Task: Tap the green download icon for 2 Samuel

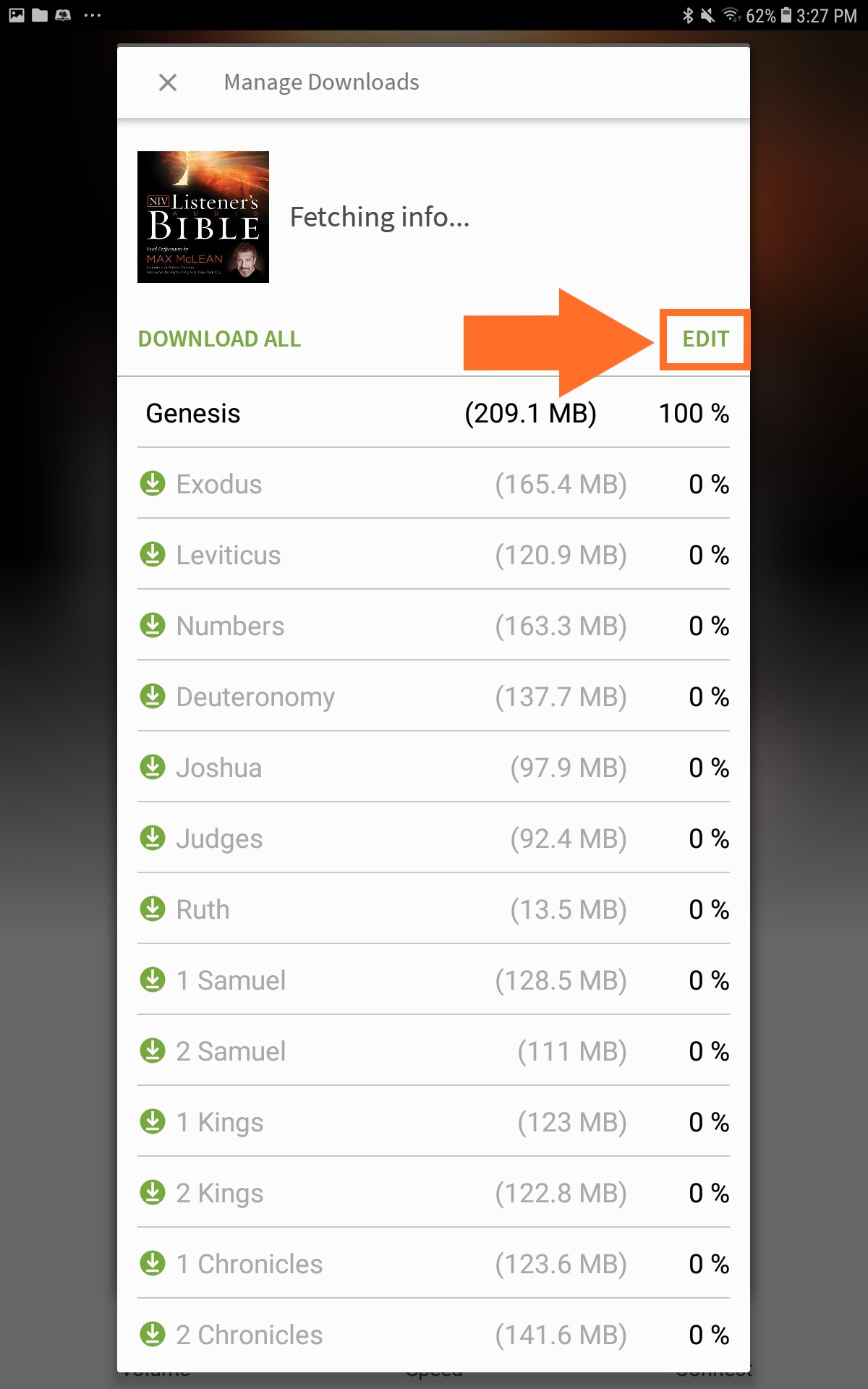Action: [153, 1050]
